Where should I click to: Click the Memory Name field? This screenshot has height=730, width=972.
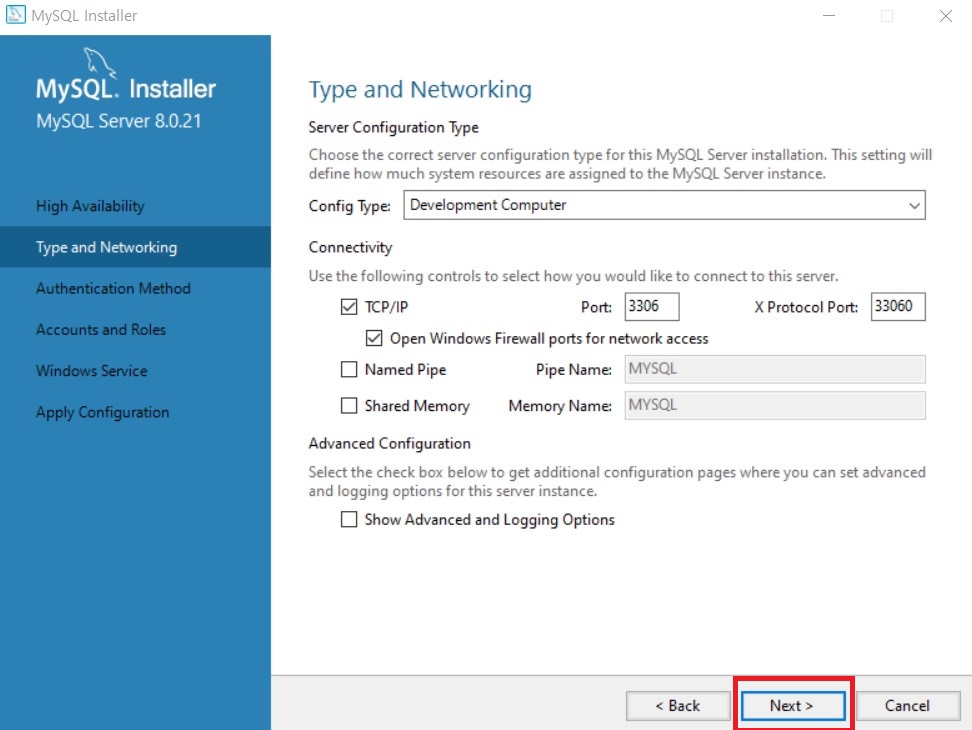click(775, 405)
